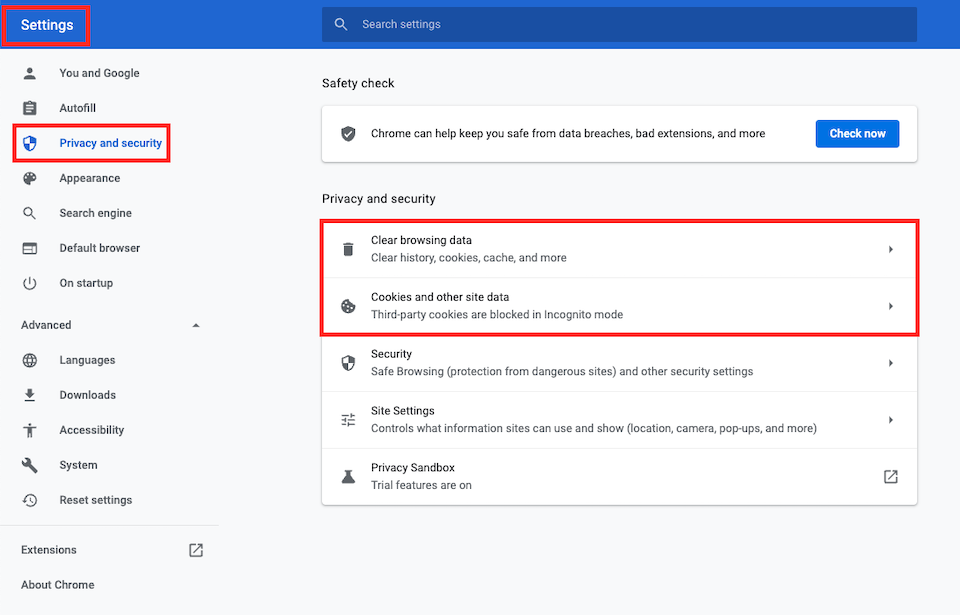Select Privacy and security in the sidebar
This screenshot has height=615, width=960.
[x=110, y=143]
